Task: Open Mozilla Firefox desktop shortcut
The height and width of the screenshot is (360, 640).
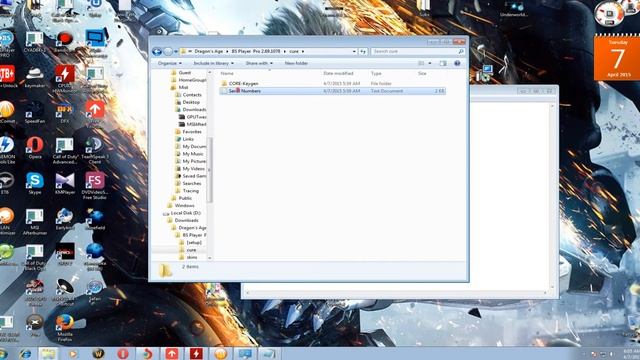Action: point(65,328)
